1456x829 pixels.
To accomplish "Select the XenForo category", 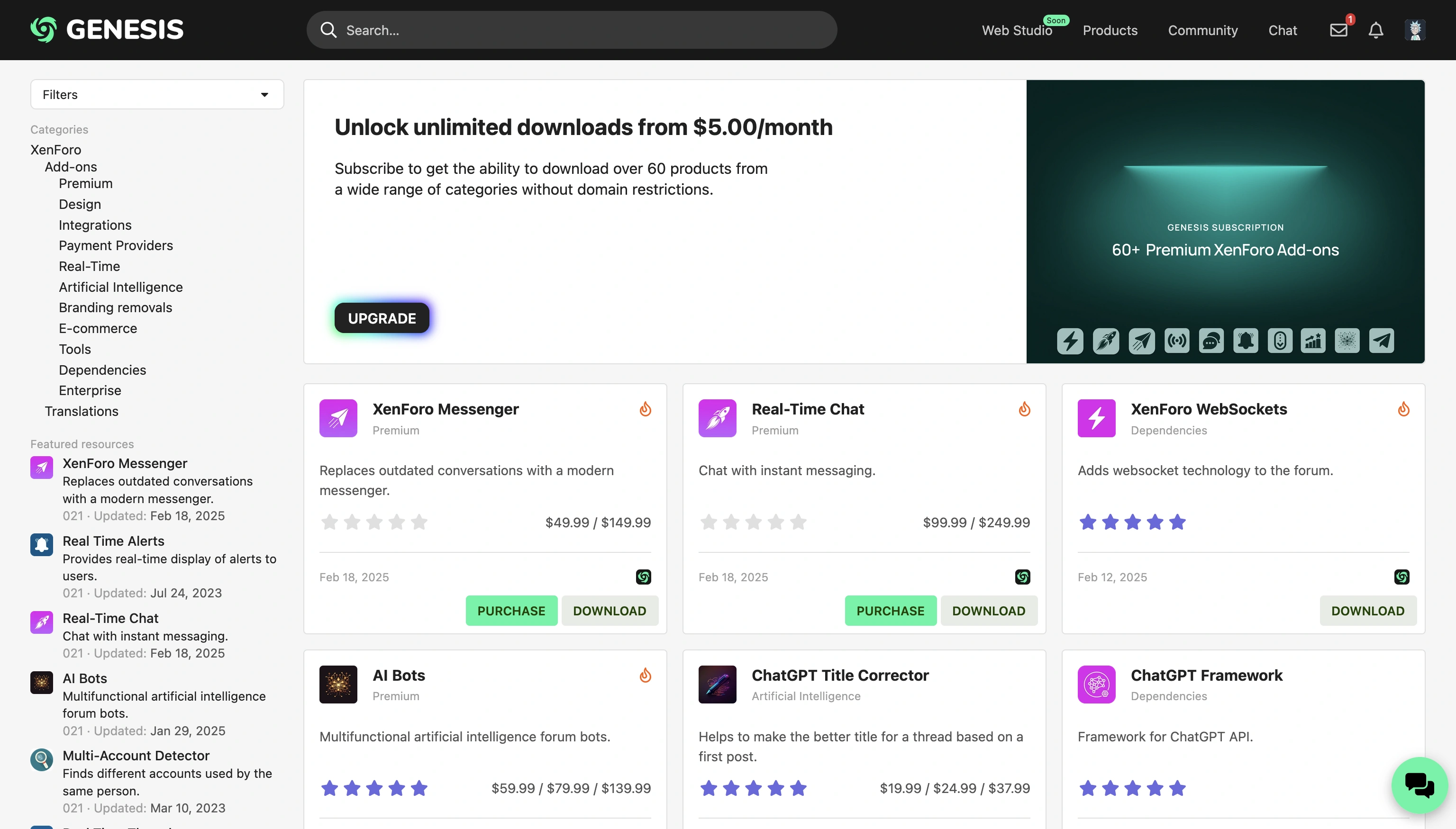I will tap(55, 150).
